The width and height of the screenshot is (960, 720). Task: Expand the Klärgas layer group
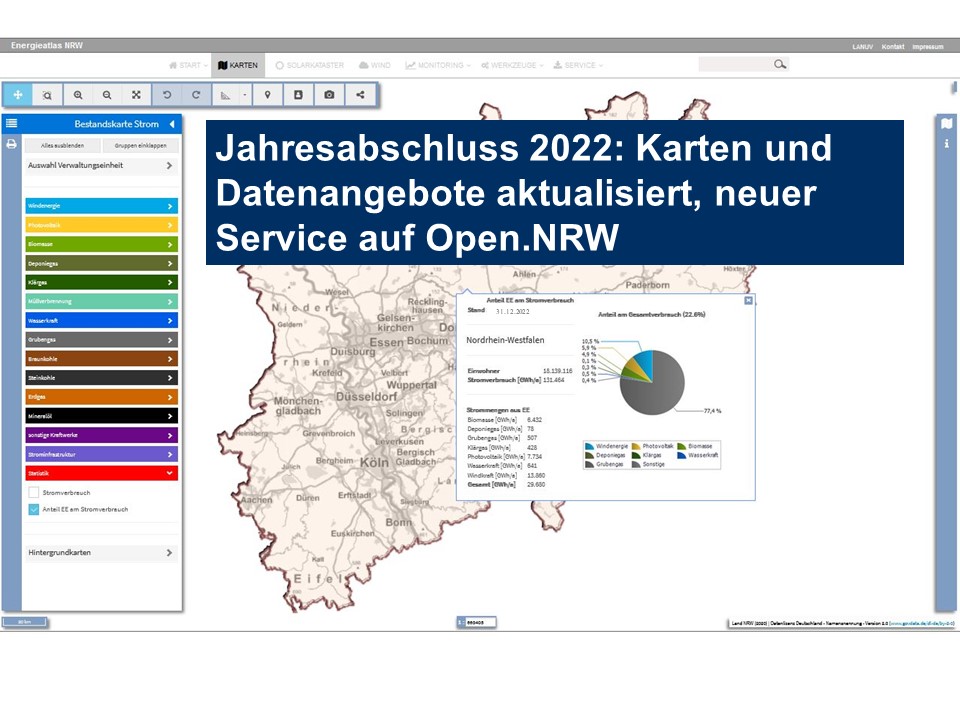[102, 282]
